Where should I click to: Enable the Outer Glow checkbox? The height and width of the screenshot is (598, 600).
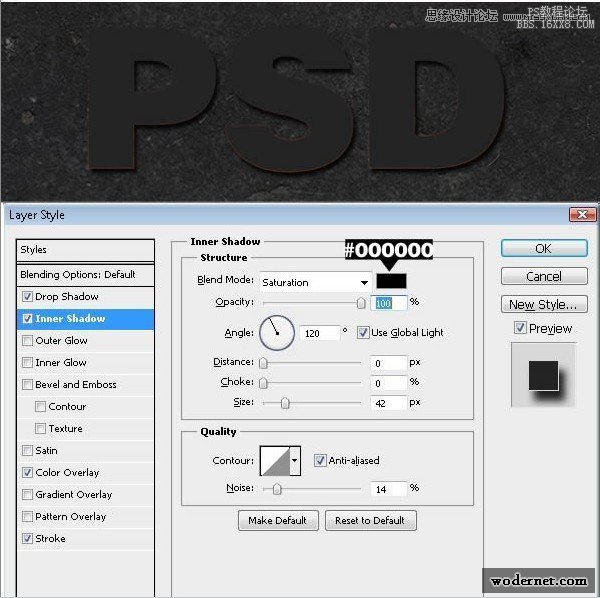[x=27, y=341]
